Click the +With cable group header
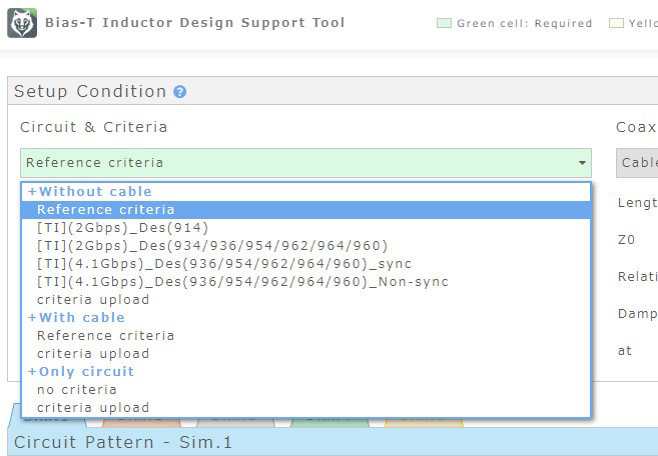This screenshot has width=658, height=456. (76, 318)
